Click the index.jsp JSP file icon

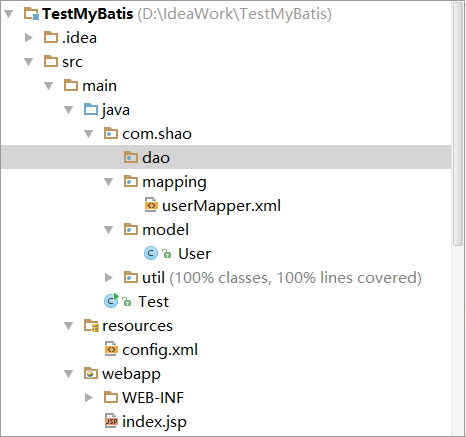[111, 421]
